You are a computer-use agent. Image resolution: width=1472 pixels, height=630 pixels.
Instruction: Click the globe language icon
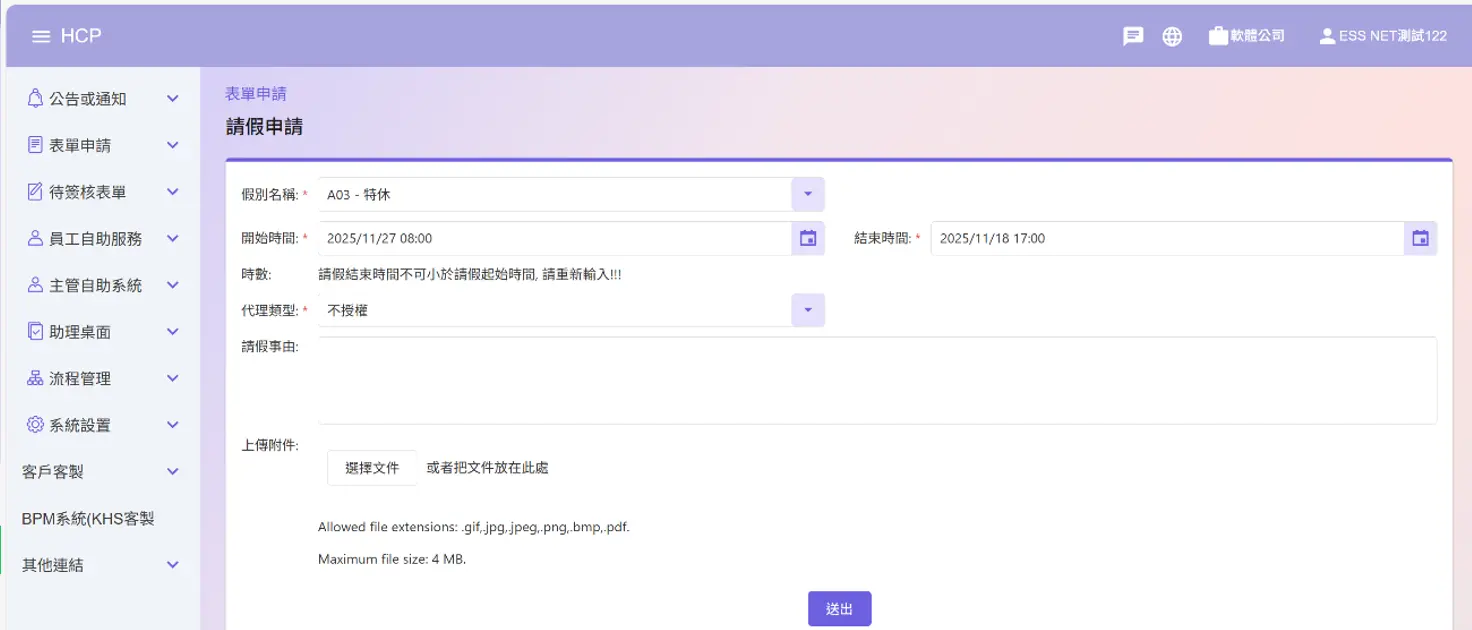coord(1172,36)
